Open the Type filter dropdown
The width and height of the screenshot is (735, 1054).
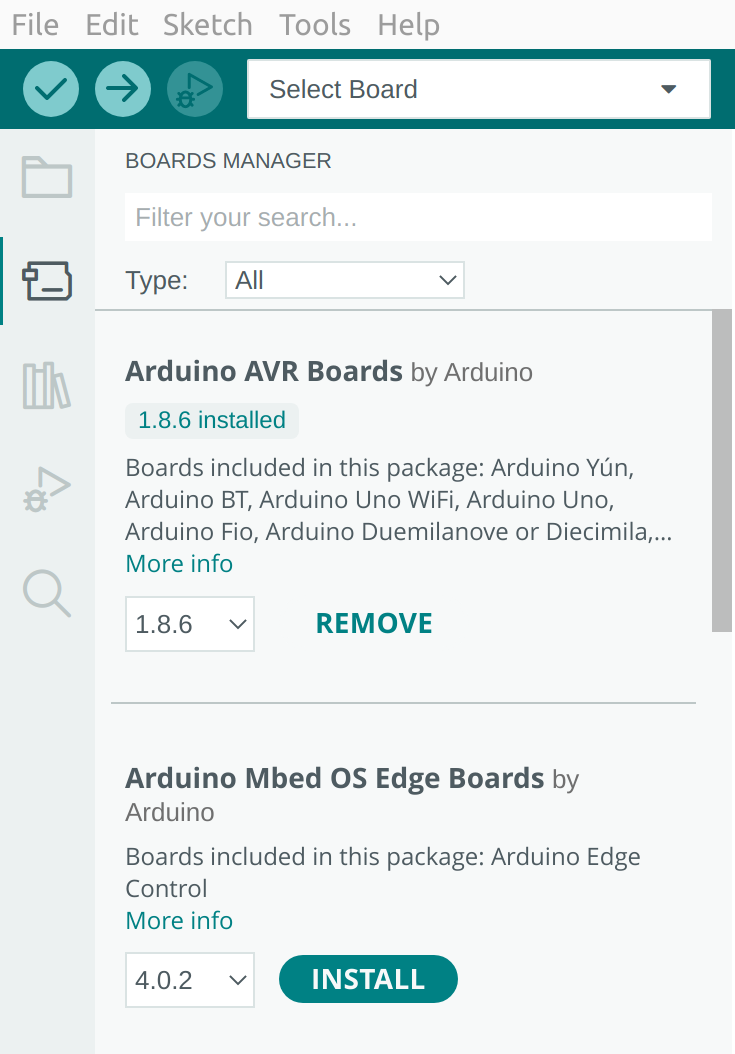click(344, 280)
